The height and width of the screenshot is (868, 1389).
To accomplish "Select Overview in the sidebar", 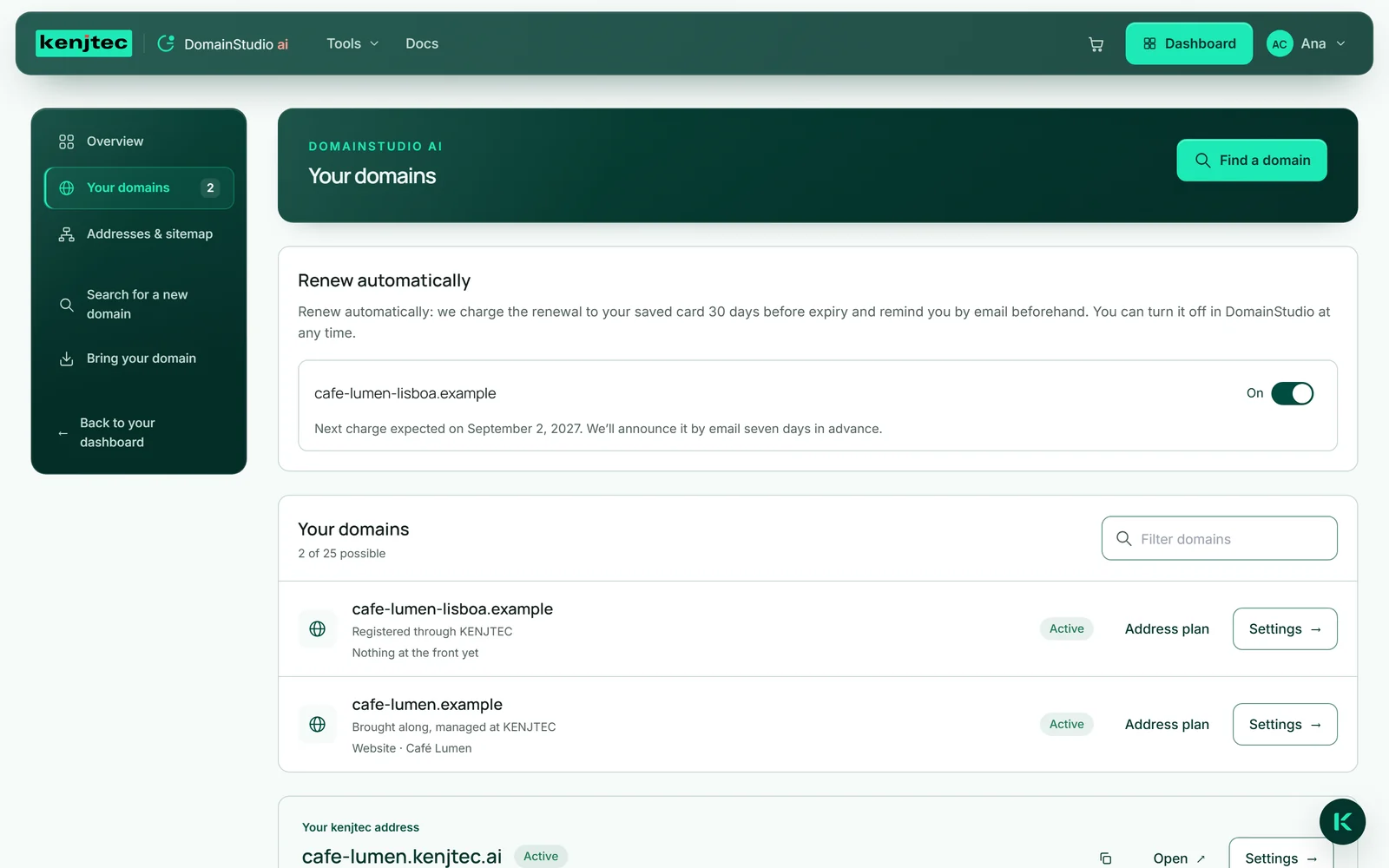I will click(x=139, y=141).
